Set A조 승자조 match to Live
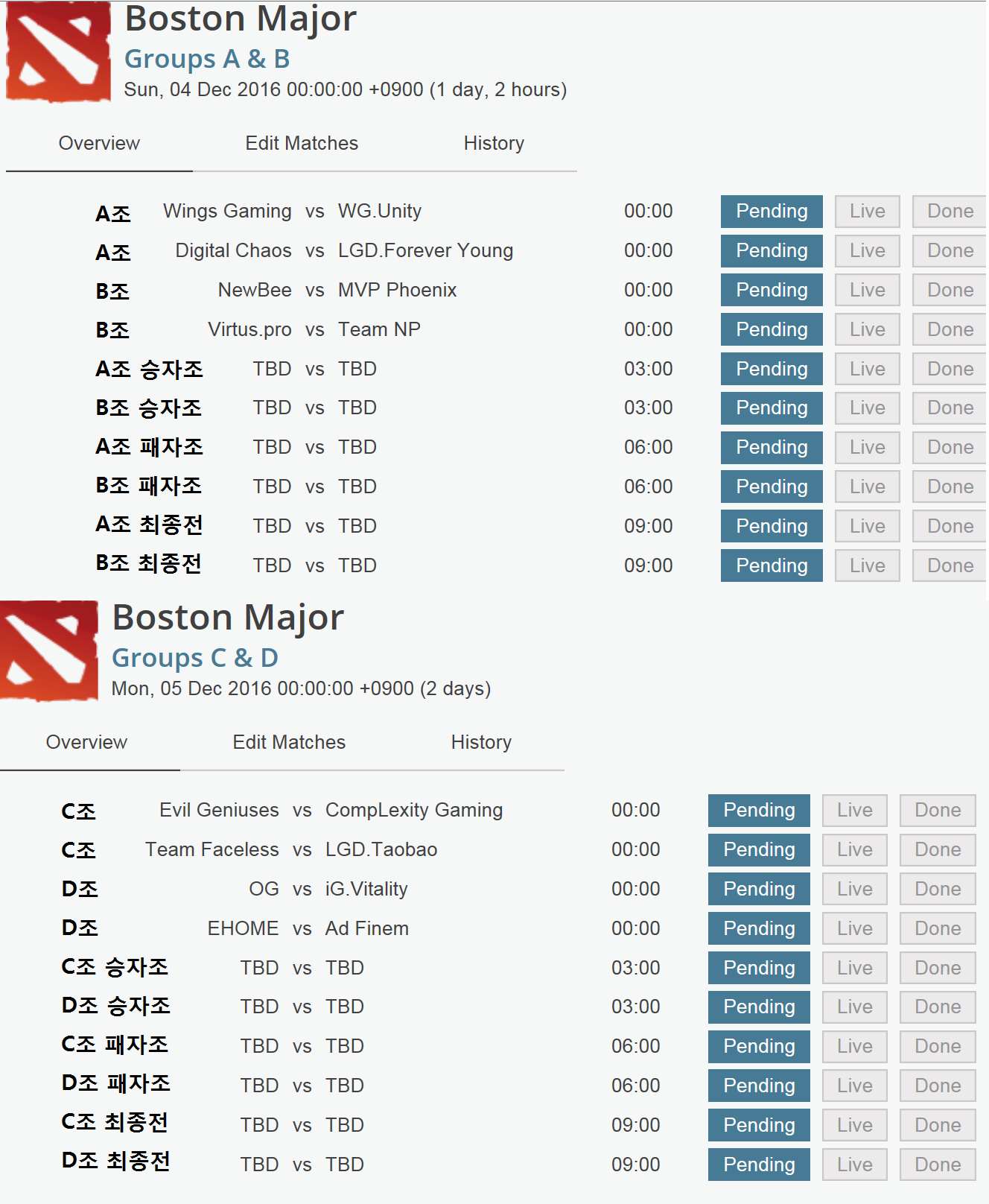The image size is (989, 1204). [x=867, y=370]
